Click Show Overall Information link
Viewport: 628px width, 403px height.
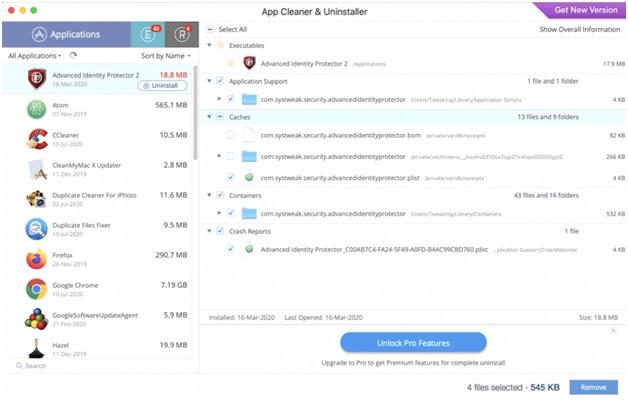tap(580, 29)
